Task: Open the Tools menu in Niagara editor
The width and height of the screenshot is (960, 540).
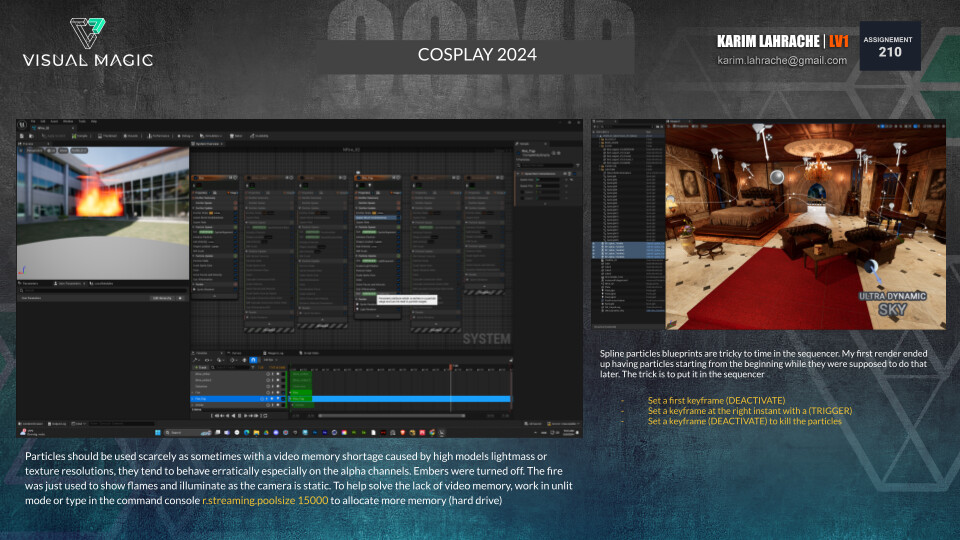Action: click(x=82, y=121)
